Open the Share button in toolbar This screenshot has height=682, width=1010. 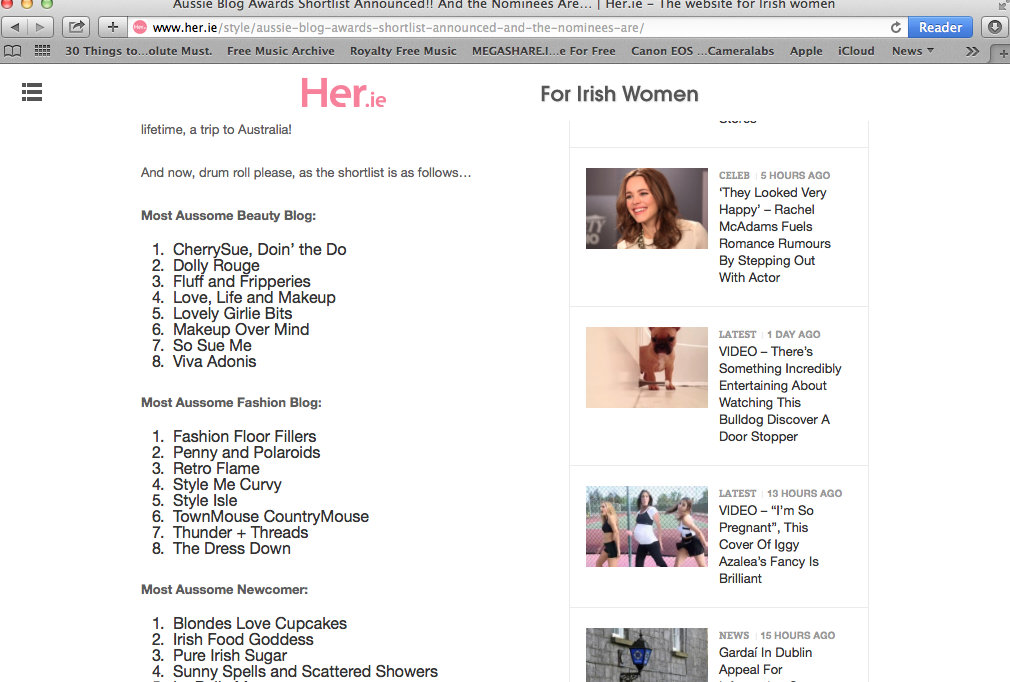[x=76, y=27]
